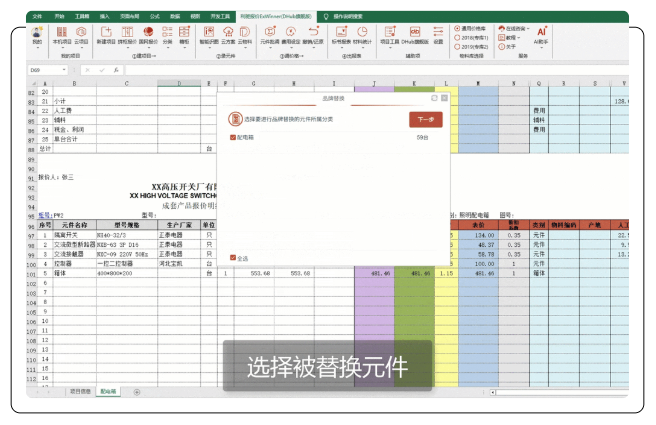The image size is (656, 425).
Task: Expand the arrow under 智能识图
Action: 209,48
